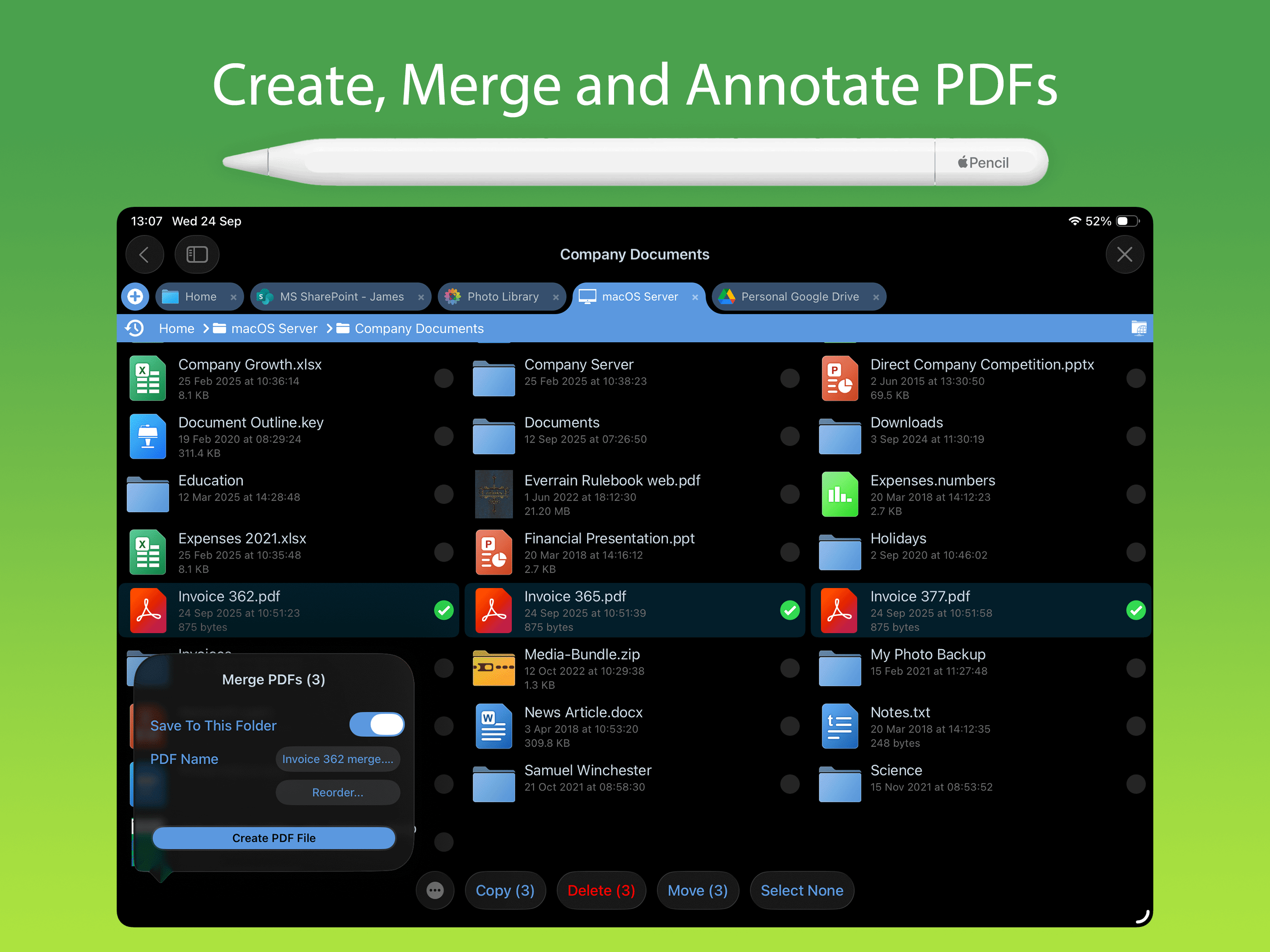Turn off Save To This Folder switch
The width and height of the screenshot is (1270, 952).
point(377,725)
